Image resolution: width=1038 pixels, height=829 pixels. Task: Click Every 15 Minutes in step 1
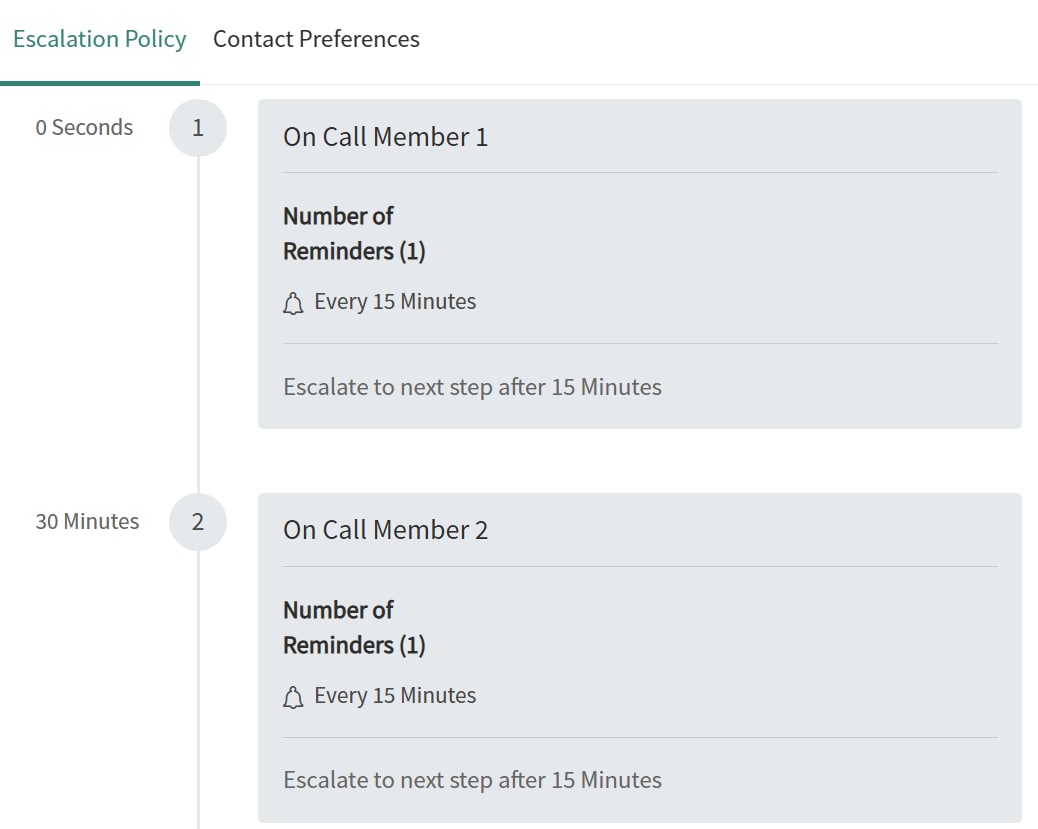click(x=395, y=302)
